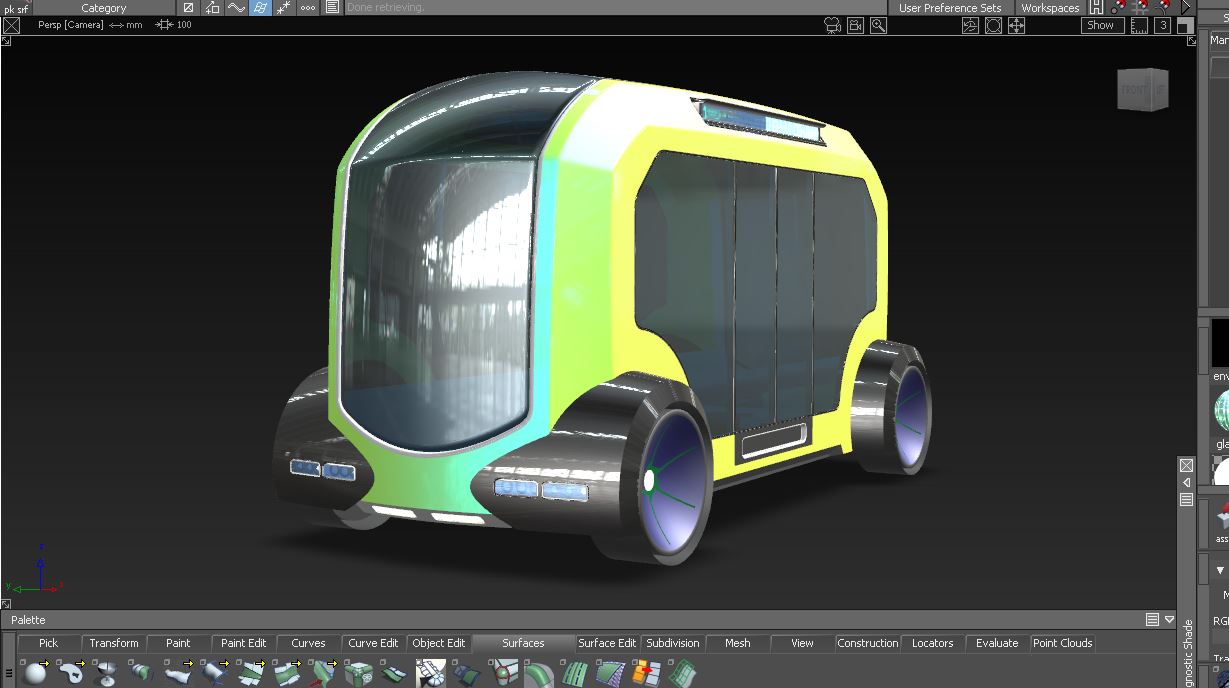
Task: Click the Persp [Camera] viewport label
Action: tap(70, 25)
